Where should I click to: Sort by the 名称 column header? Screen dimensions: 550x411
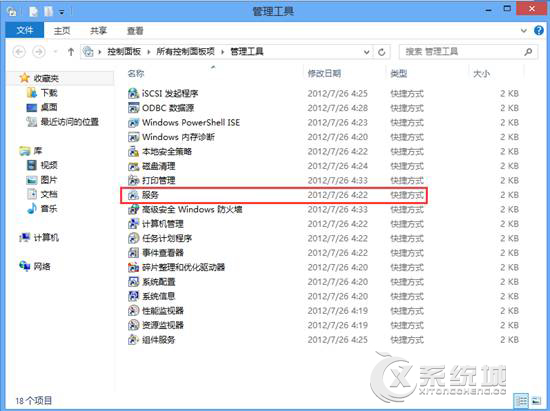click(136, 73)
